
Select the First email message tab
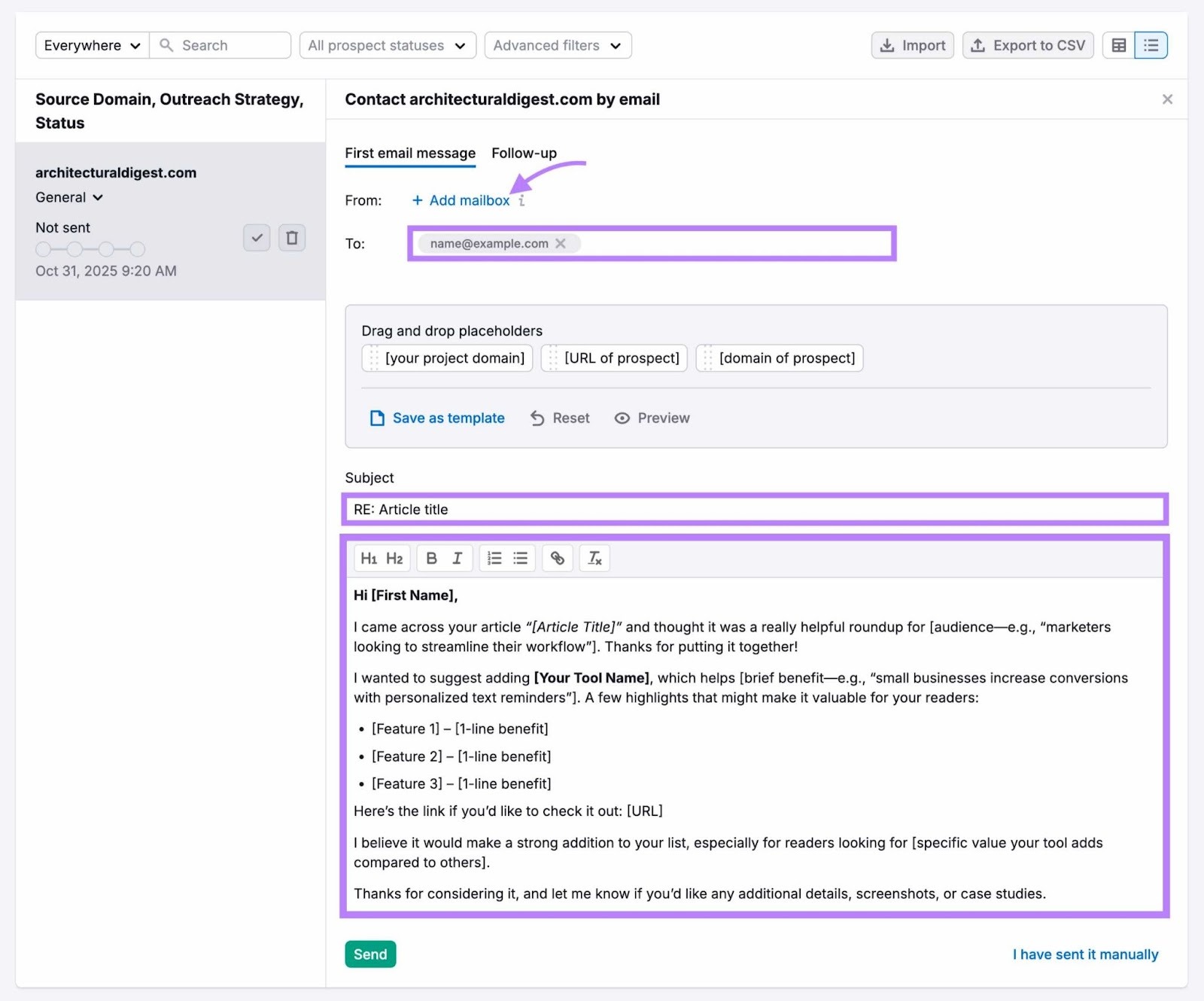[x=410, y=153]
